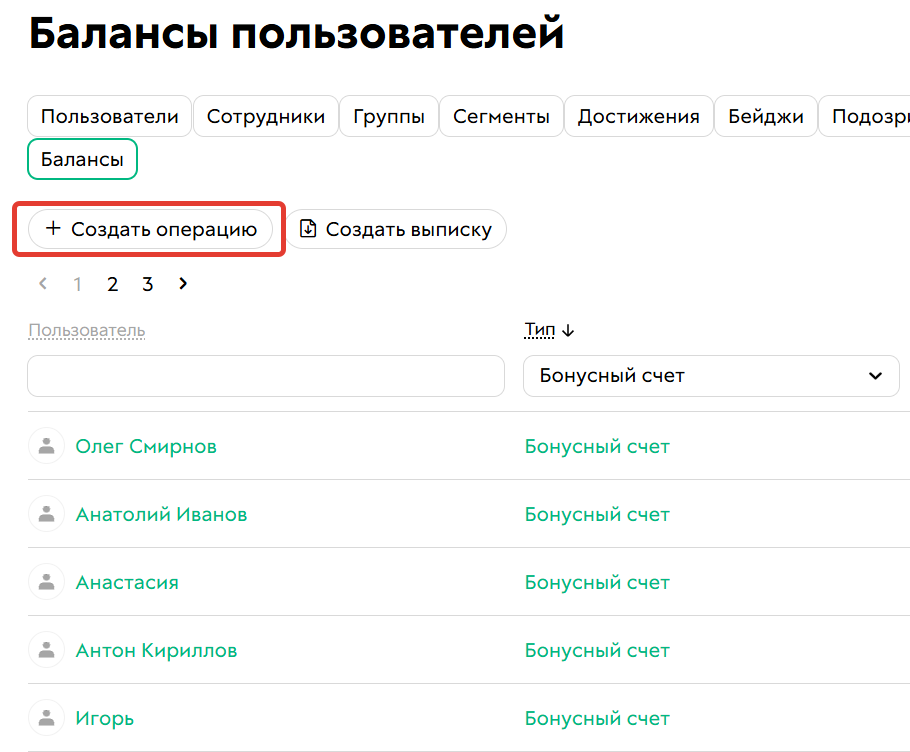Click the Создать выписку button
This screenshot has height=752, width=910.
pos(397,229)
